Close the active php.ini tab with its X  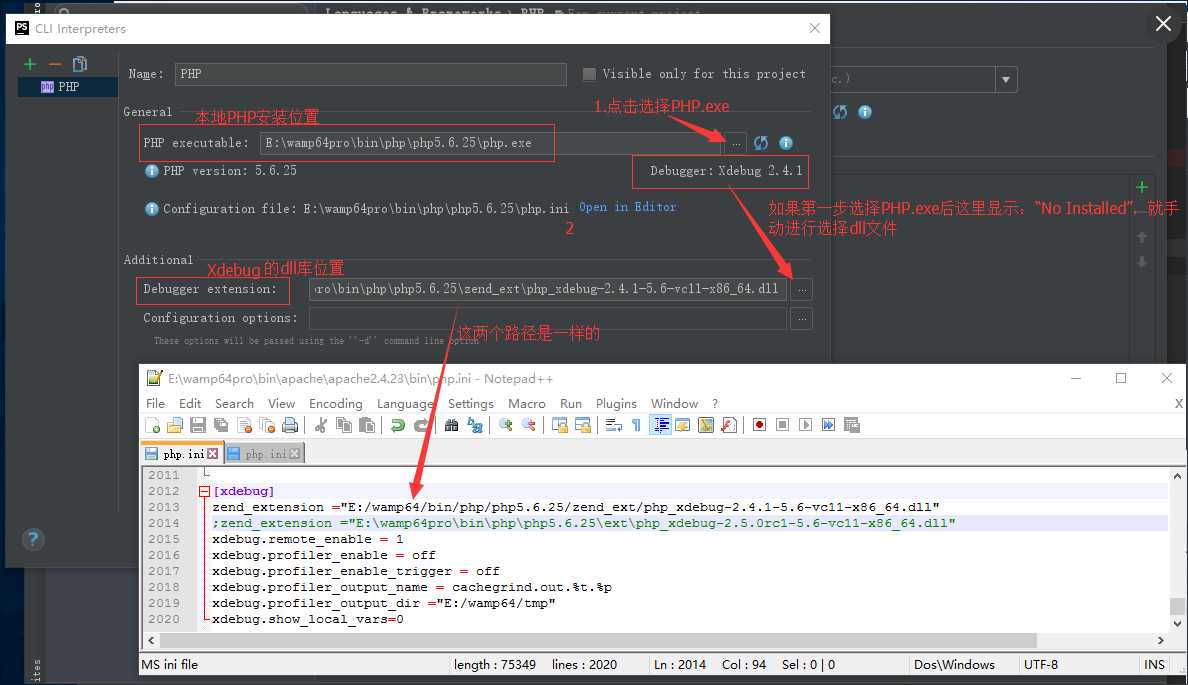[213, 454]
